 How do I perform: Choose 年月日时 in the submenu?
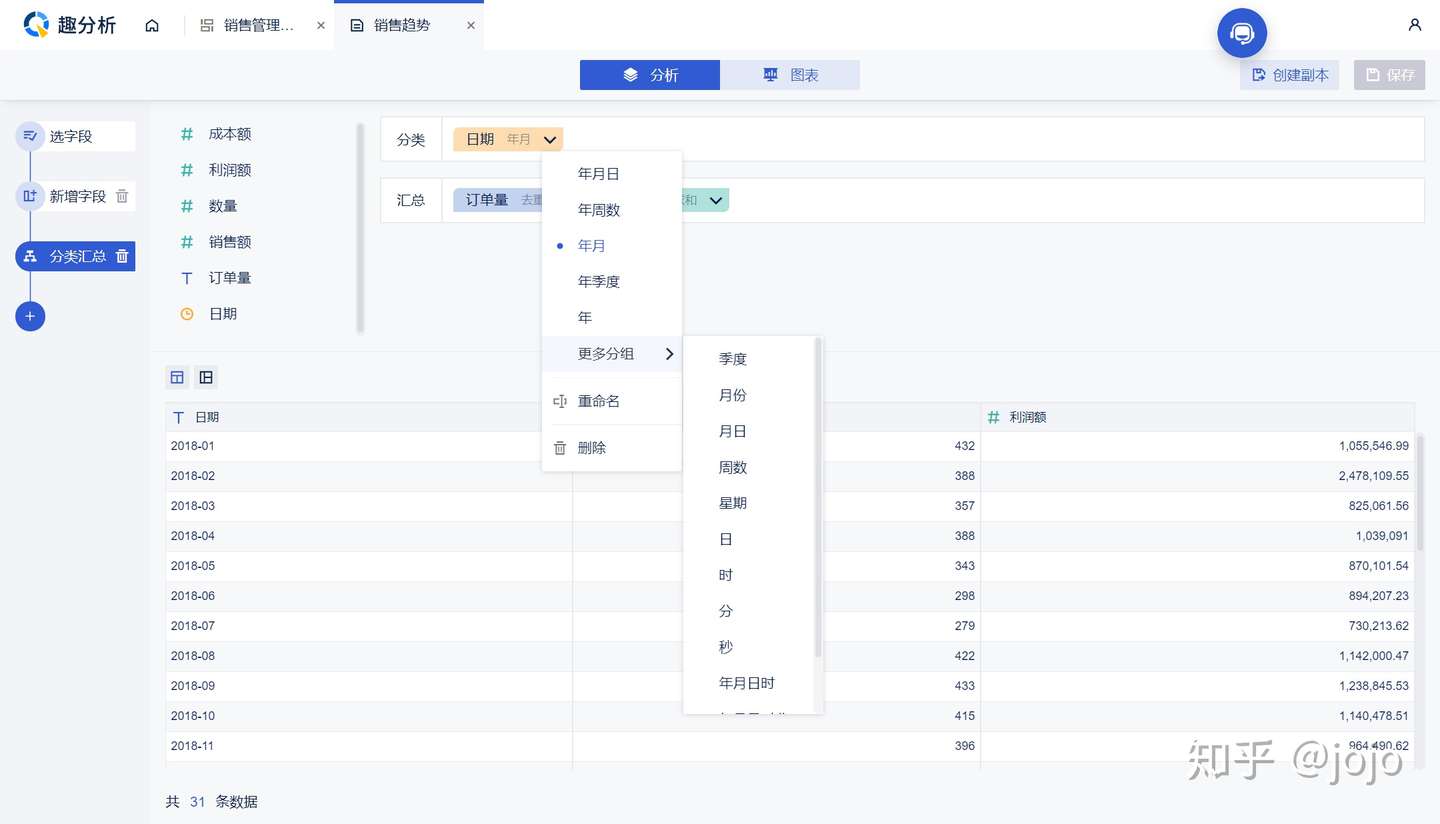[x=749, y=683]
